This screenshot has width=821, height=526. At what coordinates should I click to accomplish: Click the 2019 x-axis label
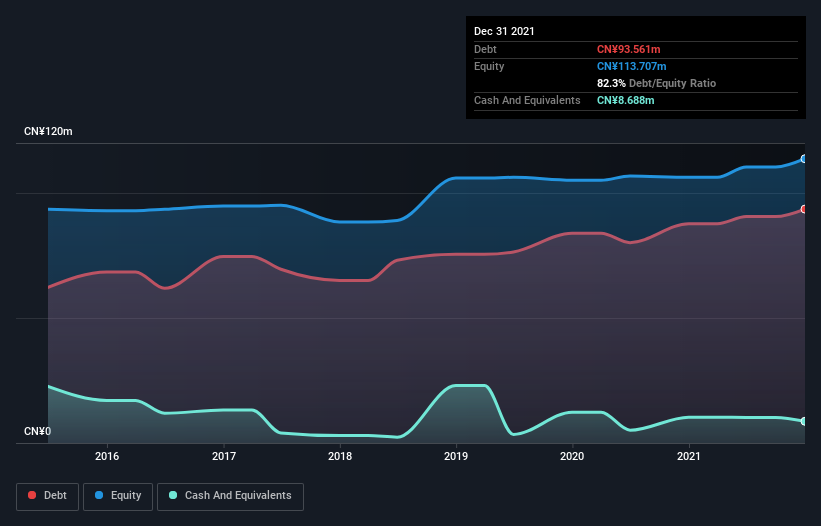click(x=456, y=456)
